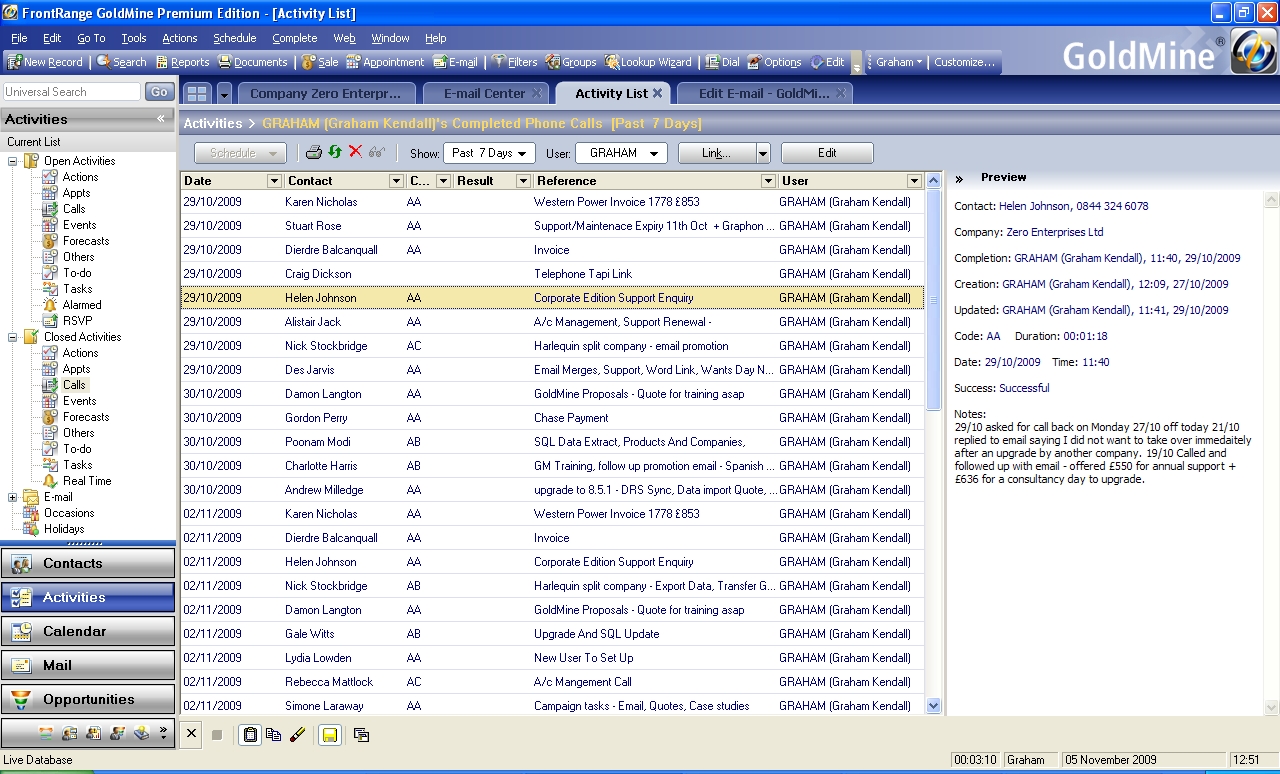Click the Go search button
This screenshot has width=1280, height=774.
(x=160, y=92)
